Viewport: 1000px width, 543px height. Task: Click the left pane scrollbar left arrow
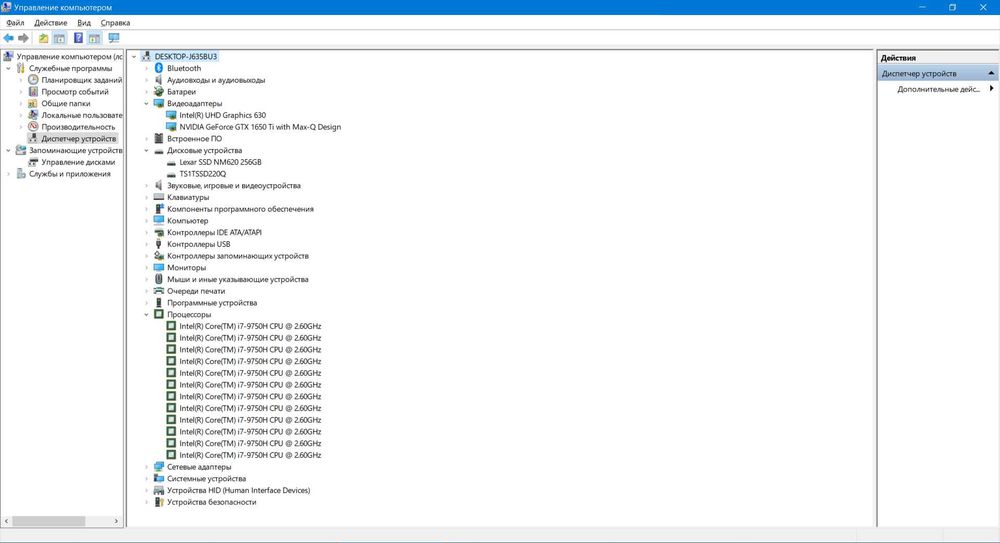point(6,521)
